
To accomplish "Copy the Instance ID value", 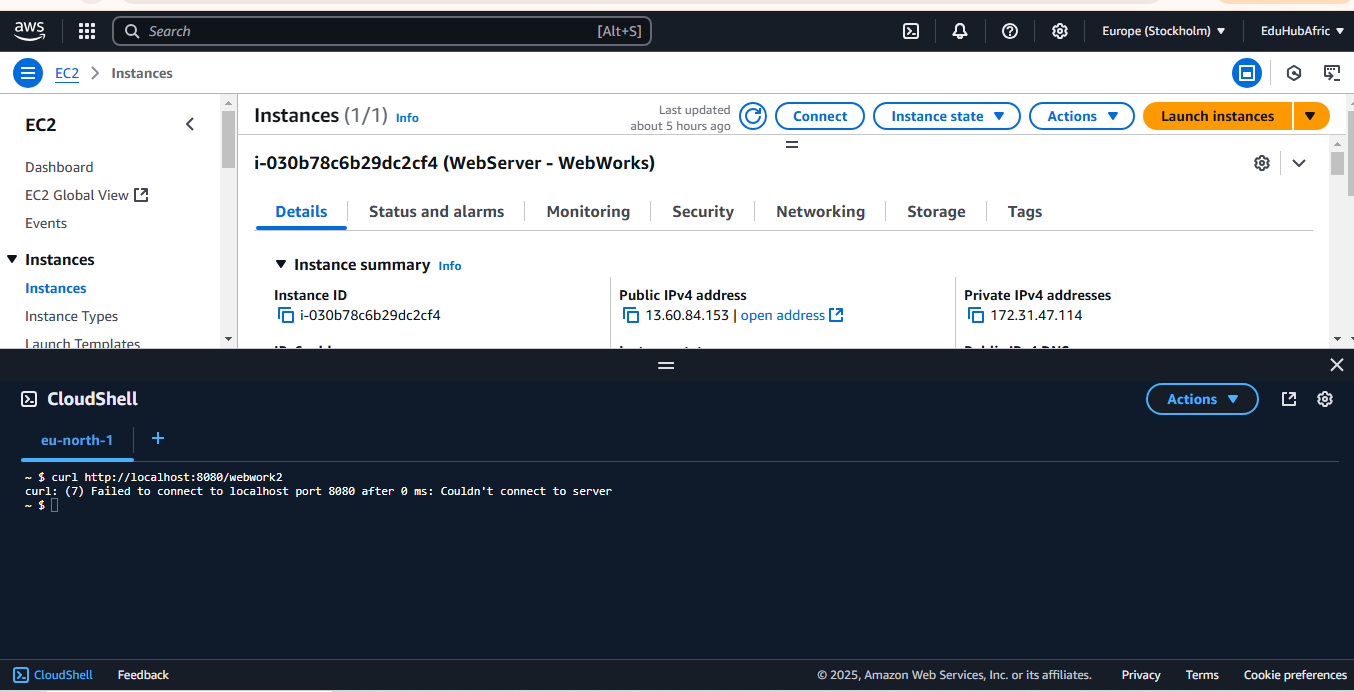I will pos(286,315).
